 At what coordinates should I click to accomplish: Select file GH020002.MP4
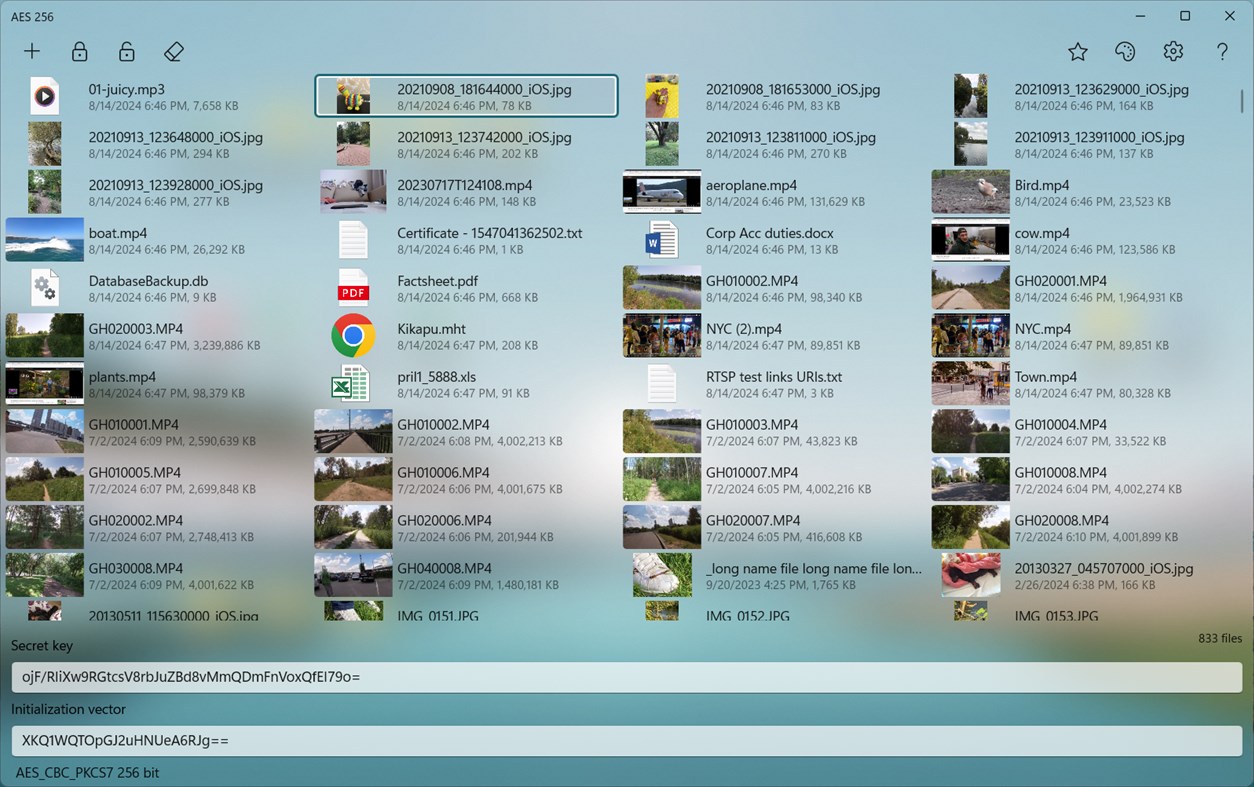click(157, 528)
